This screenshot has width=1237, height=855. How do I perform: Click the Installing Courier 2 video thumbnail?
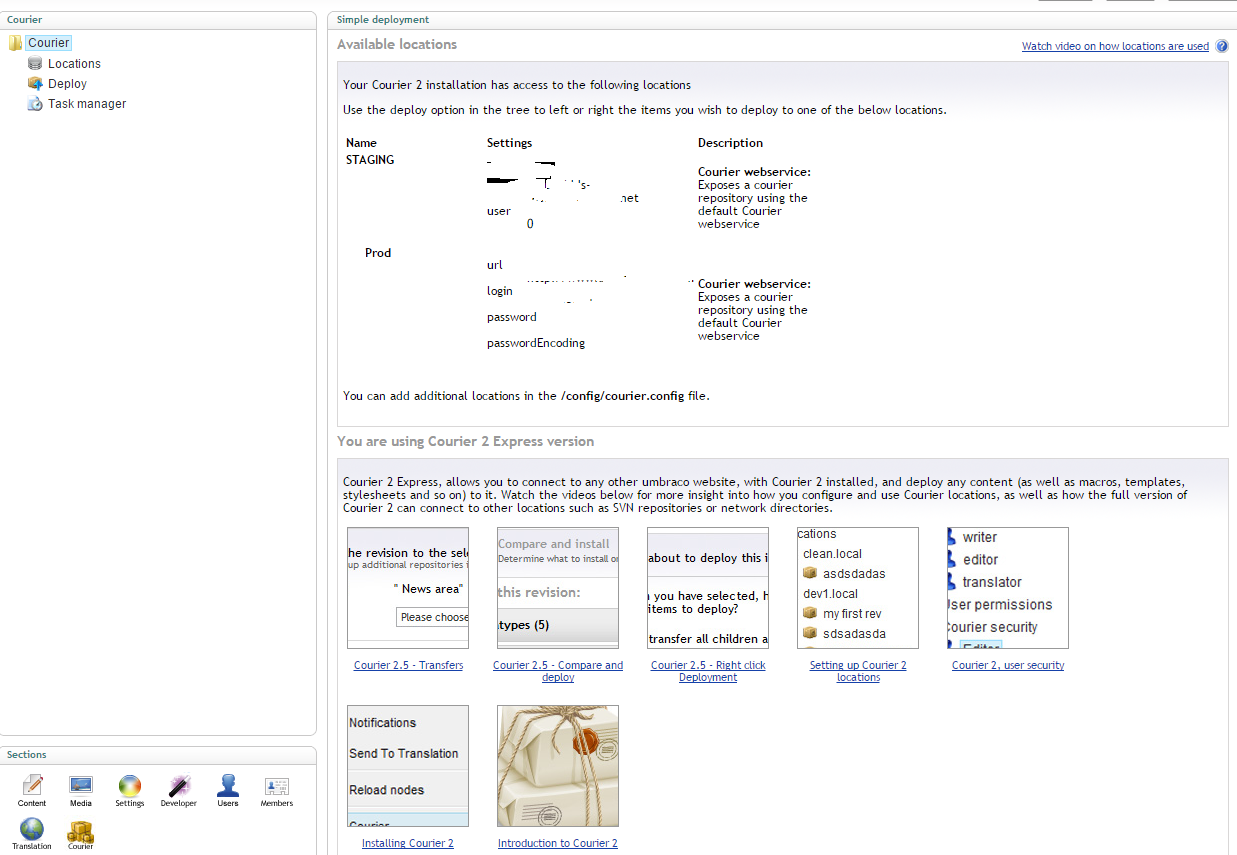coord(408,766)
